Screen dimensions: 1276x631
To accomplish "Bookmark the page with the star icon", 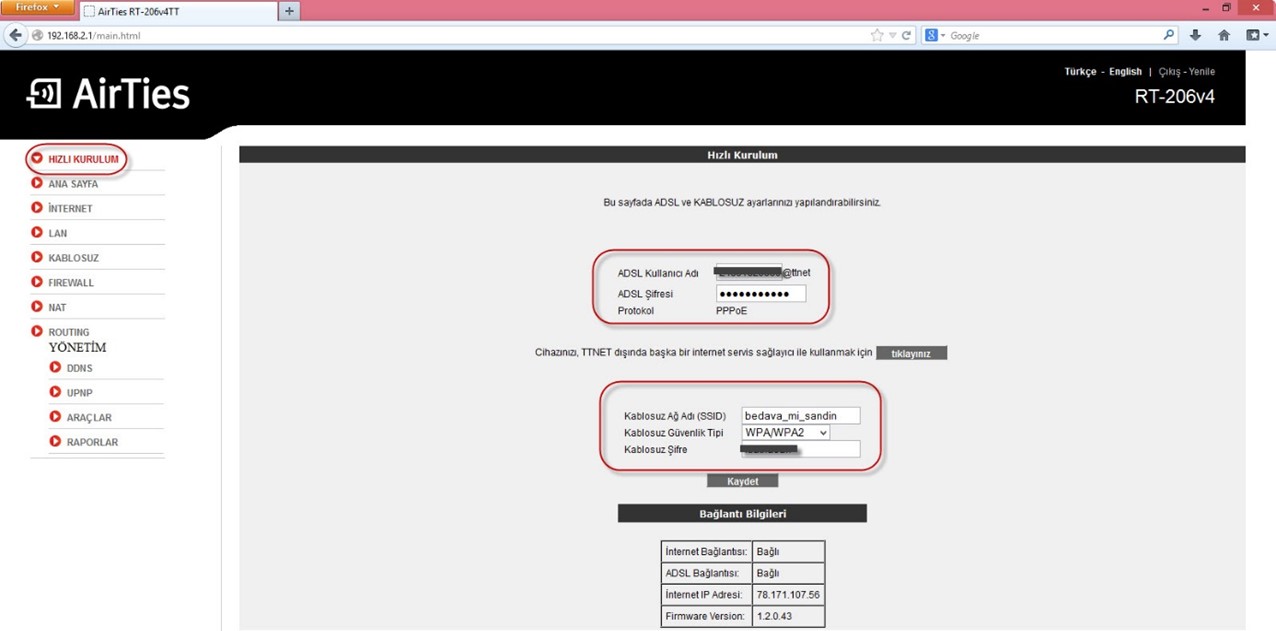I will 877,35.
